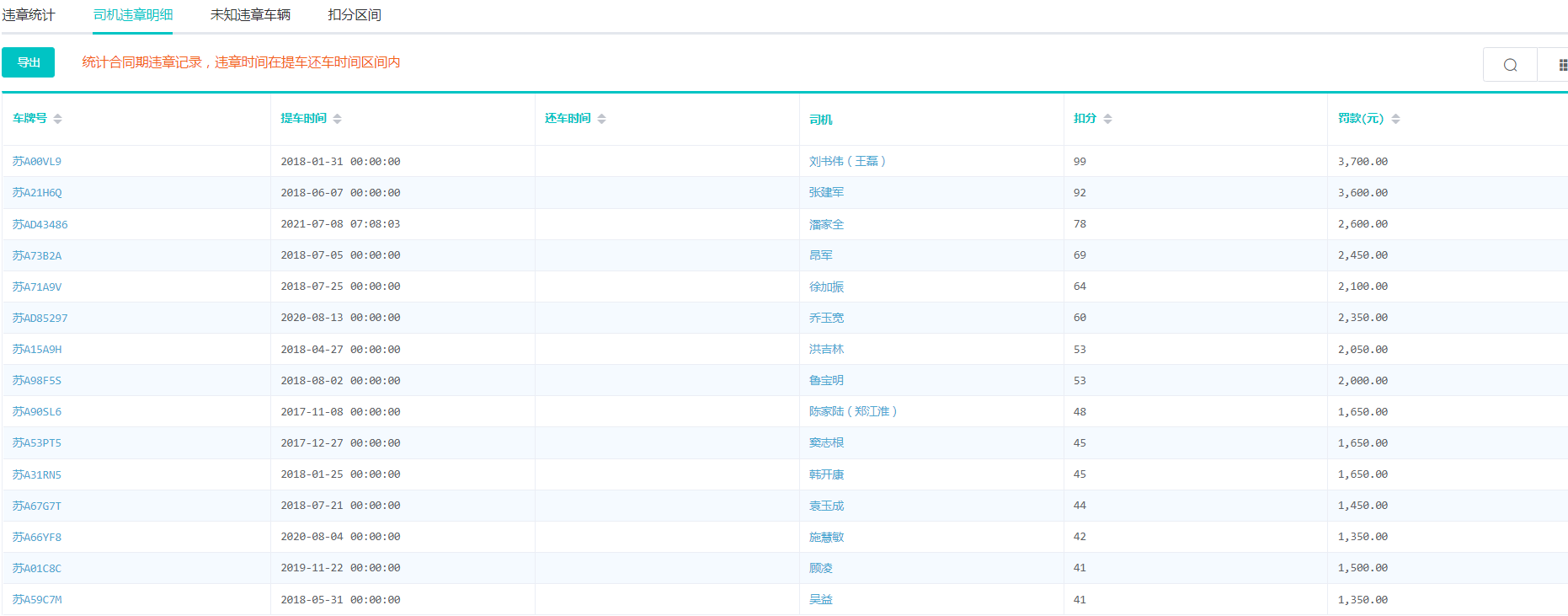The width and height of the screenshot is (1568, 616).
Task: Open plate link 苏AD85297
Action: 40,318
